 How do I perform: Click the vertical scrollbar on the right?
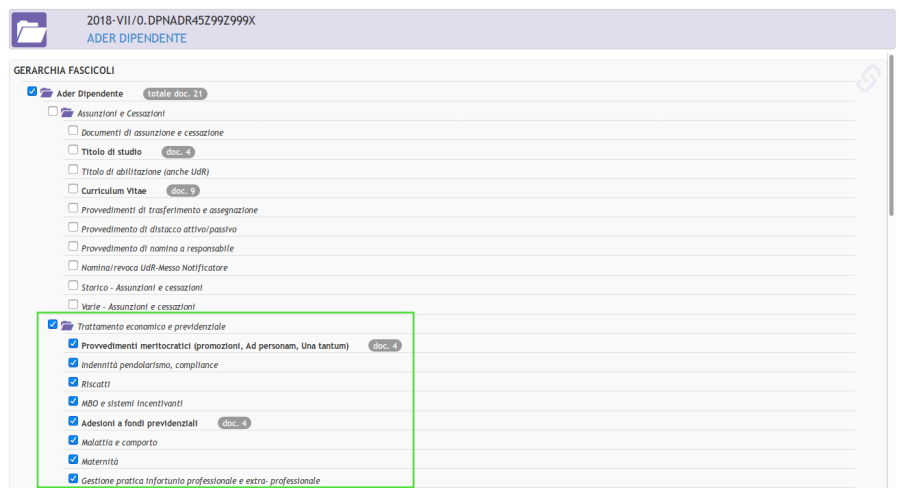point(892,150)
